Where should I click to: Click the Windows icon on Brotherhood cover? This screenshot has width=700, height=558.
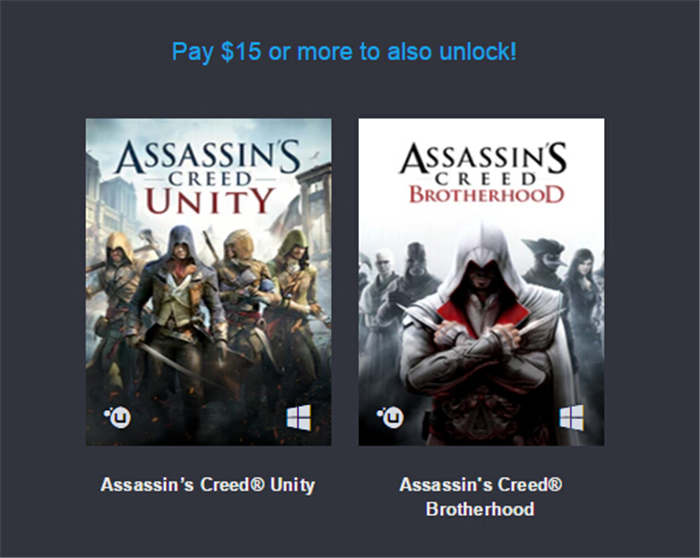pyautogui.click(x=572, y=418)
